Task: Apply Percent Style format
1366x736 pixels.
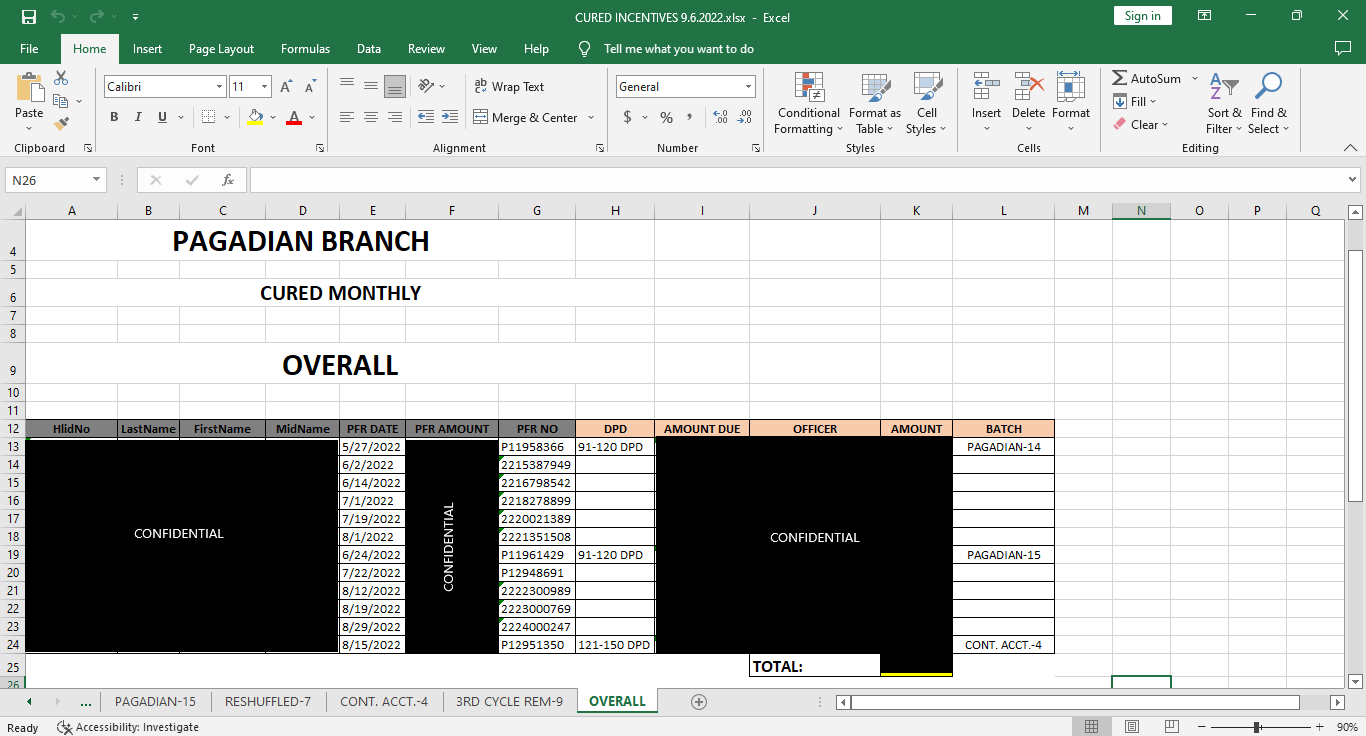Action: coord(666,117)
